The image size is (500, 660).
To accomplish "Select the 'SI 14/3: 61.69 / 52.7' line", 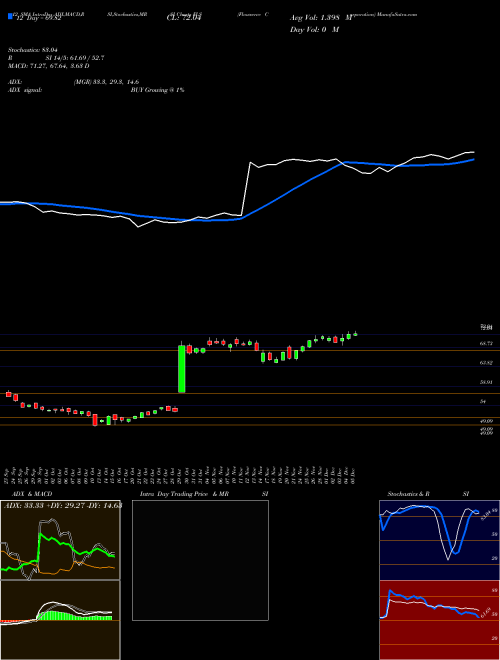I will (x=75, y=58).
